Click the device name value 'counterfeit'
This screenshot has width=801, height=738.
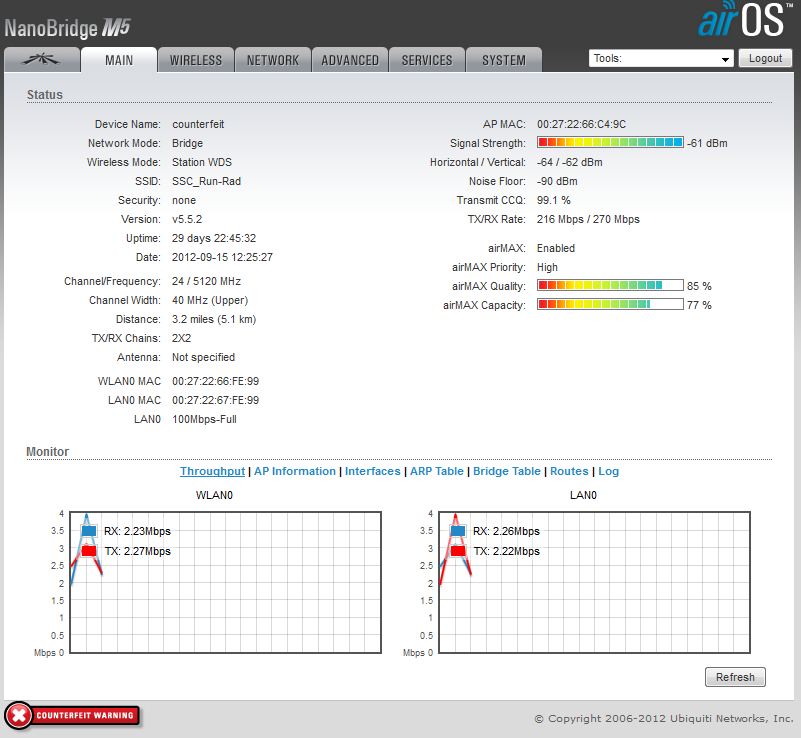point(198,124)
